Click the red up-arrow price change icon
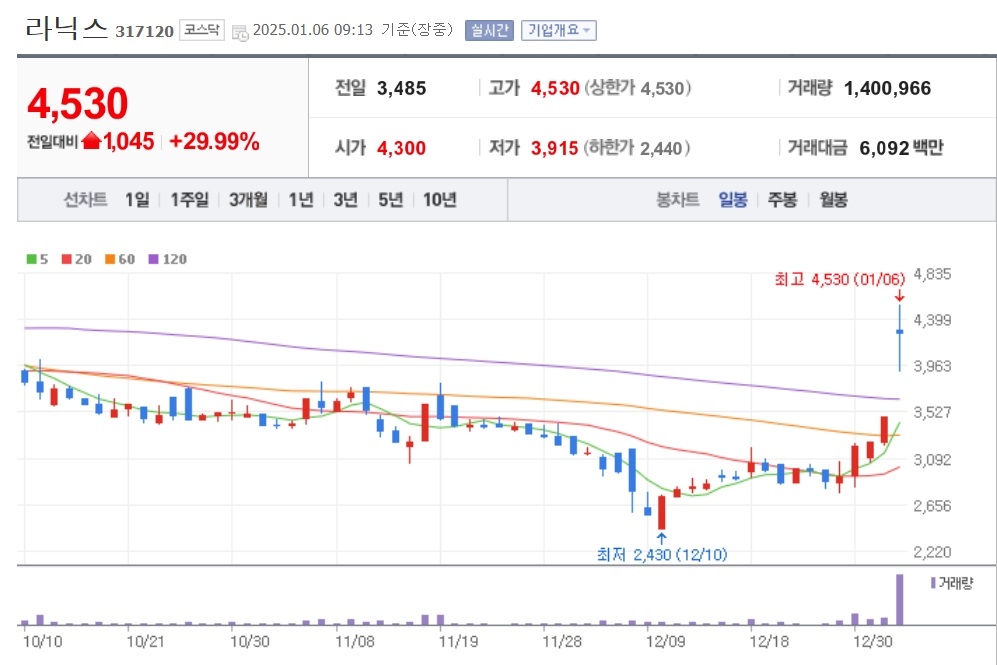 point(92,140)
